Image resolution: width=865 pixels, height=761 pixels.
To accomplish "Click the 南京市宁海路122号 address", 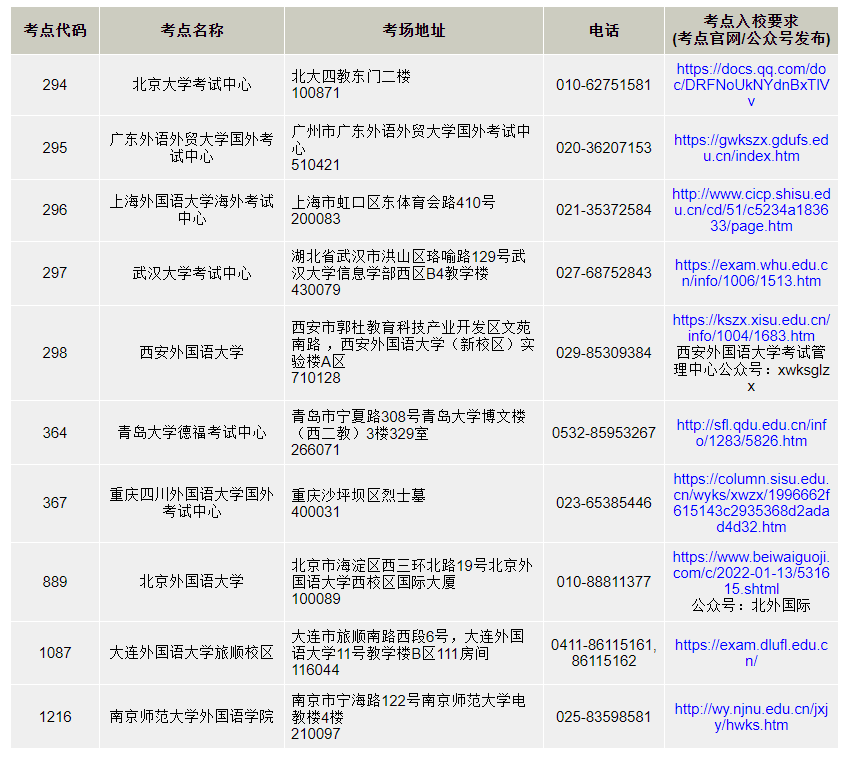I will pos(409,717).
